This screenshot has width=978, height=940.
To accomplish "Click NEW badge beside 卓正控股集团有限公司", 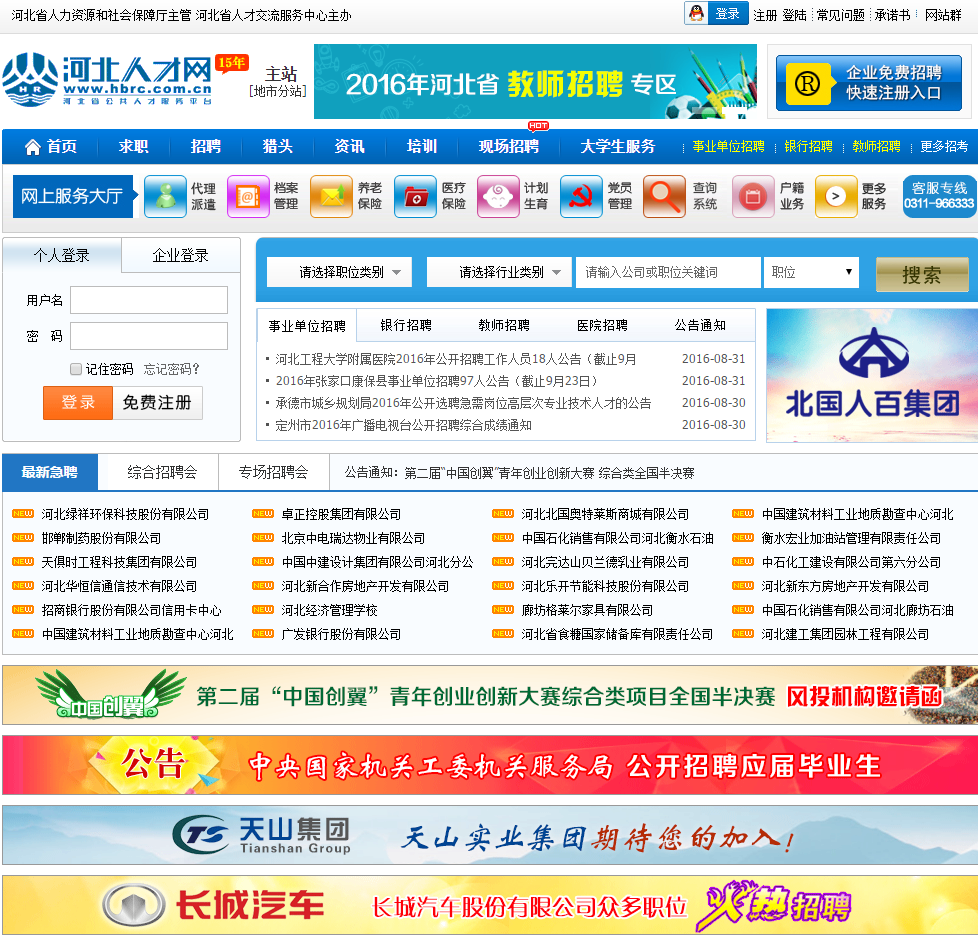I will [x=263, y=513].
